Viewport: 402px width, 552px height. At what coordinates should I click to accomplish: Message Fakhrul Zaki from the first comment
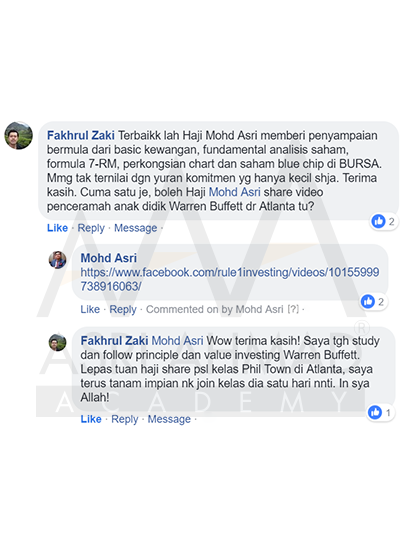(x=136, y=228)
